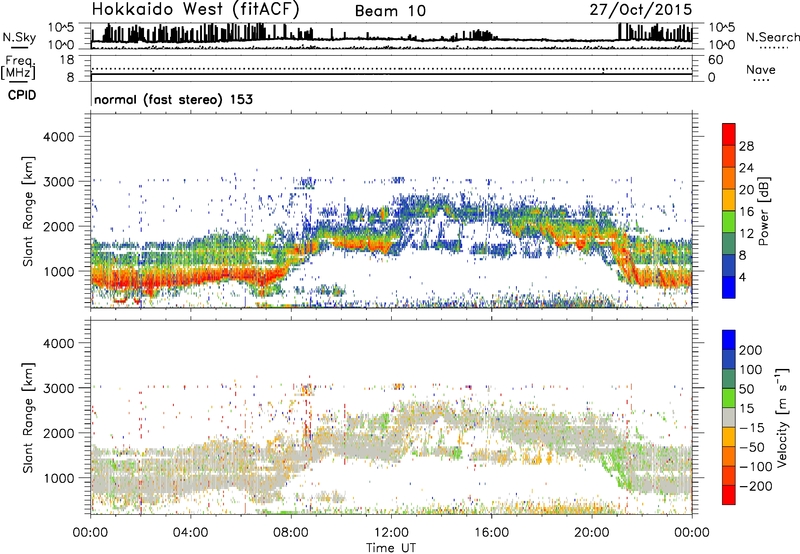
Task: Pick the light green Power color bar segment
Action: coord(729,222)
